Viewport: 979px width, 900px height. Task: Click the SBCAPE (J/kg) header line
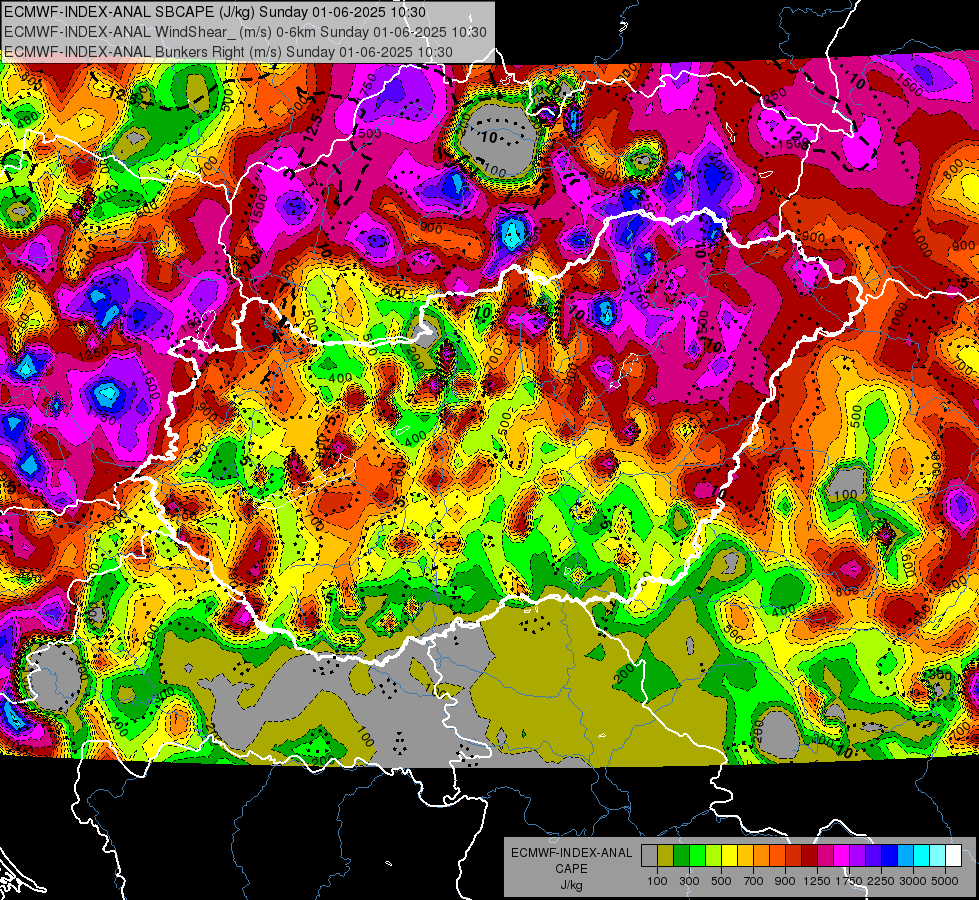(x=215, y=12)
